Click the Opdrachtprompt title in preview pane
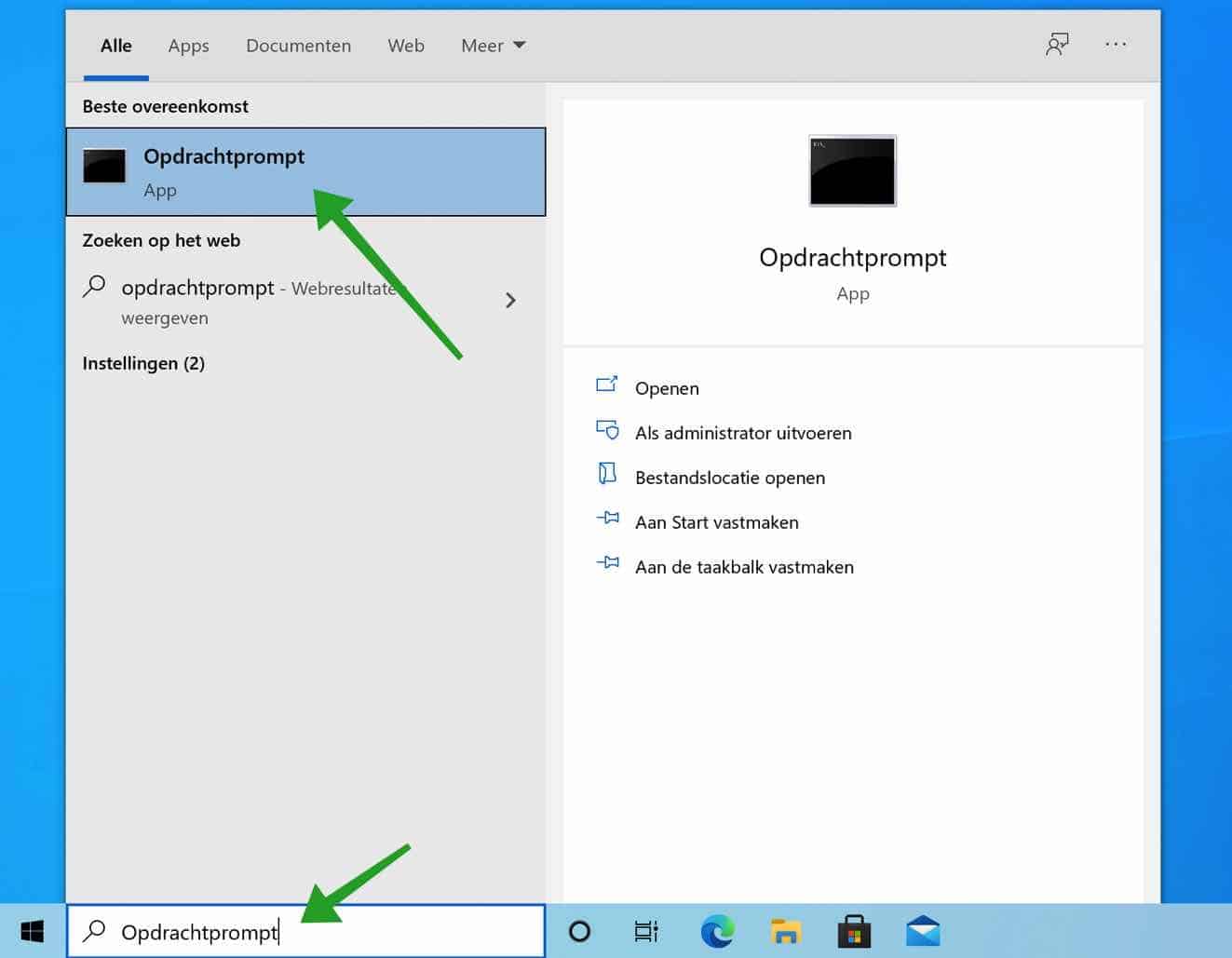1232x958 pixels. (x=853, y=258)
